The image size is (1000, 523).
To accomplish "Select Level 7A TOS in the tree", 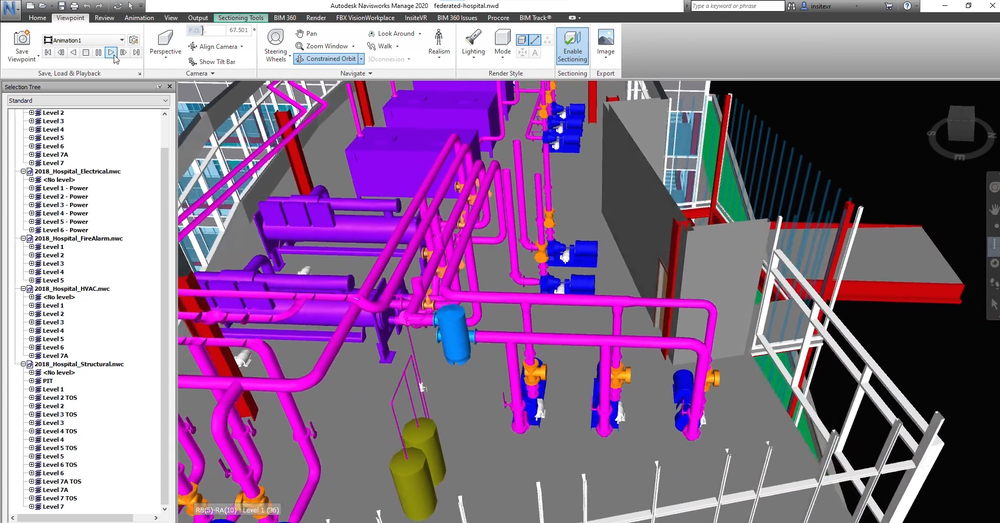I will [x=62, y=482].
